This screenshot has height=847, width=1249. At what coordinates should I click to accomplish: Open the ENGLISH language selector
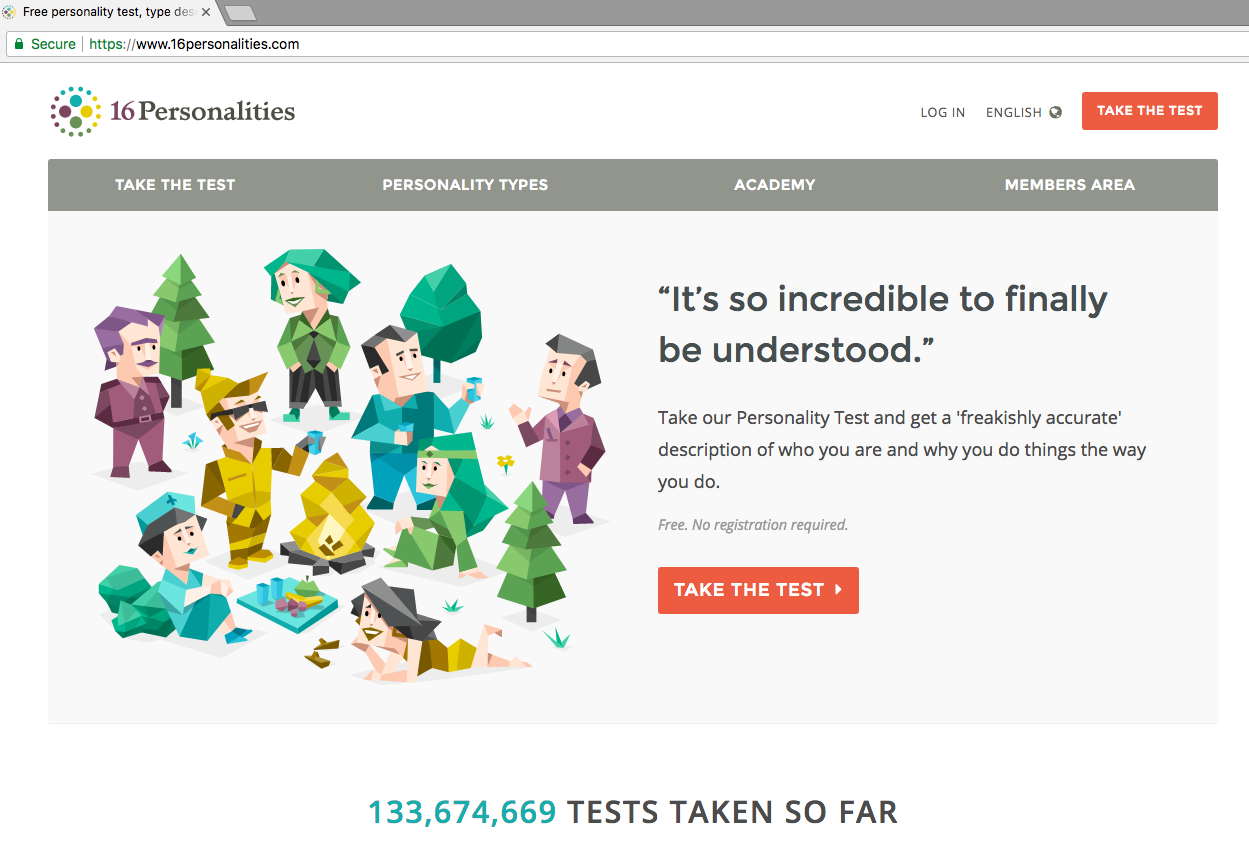(1014, 112)
